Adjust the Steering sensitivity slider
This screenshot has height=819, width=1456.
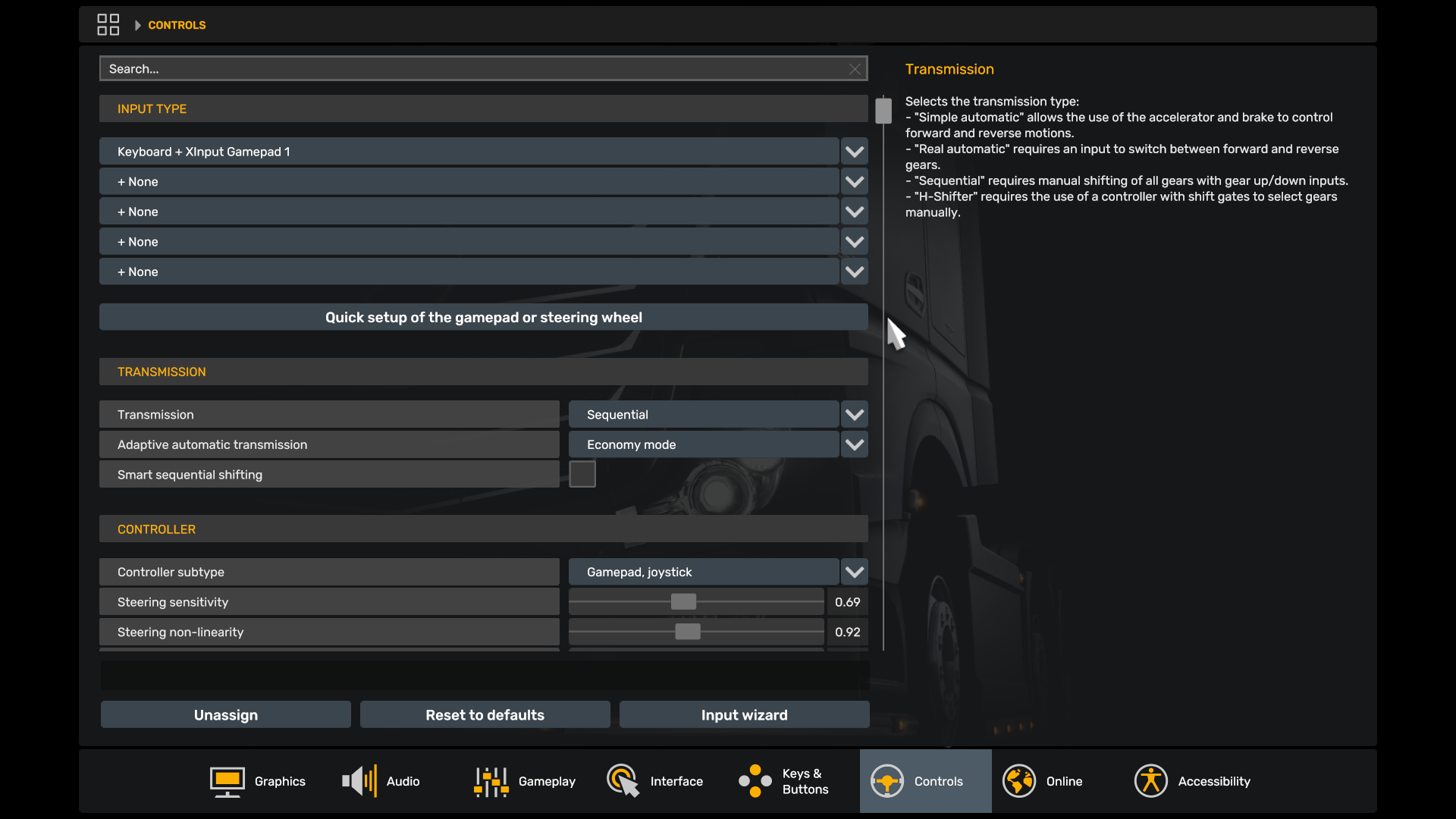pyautogui.click(x=683, y=602)
